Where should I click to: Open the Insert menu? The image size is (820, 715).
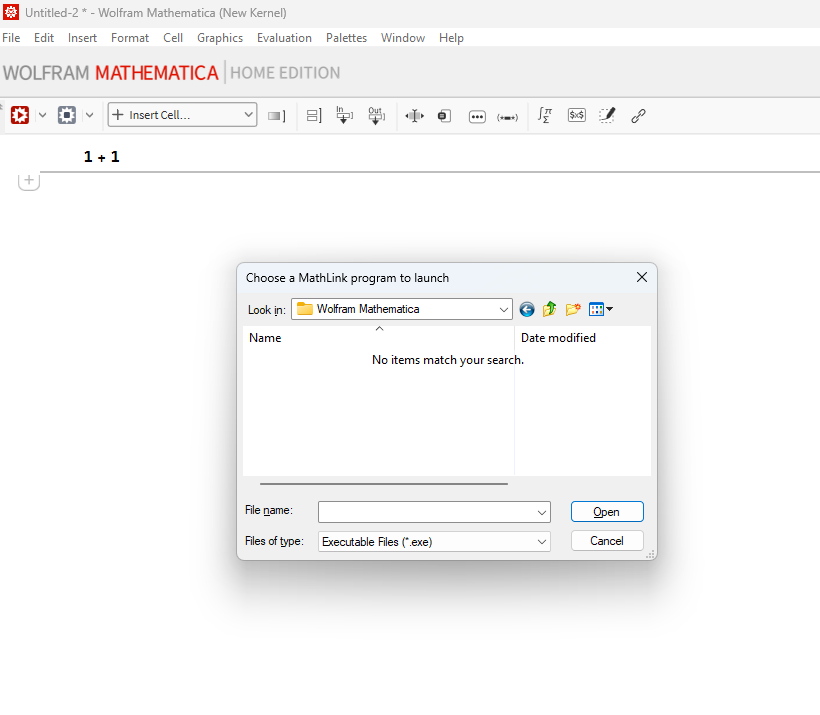point(82,38)
